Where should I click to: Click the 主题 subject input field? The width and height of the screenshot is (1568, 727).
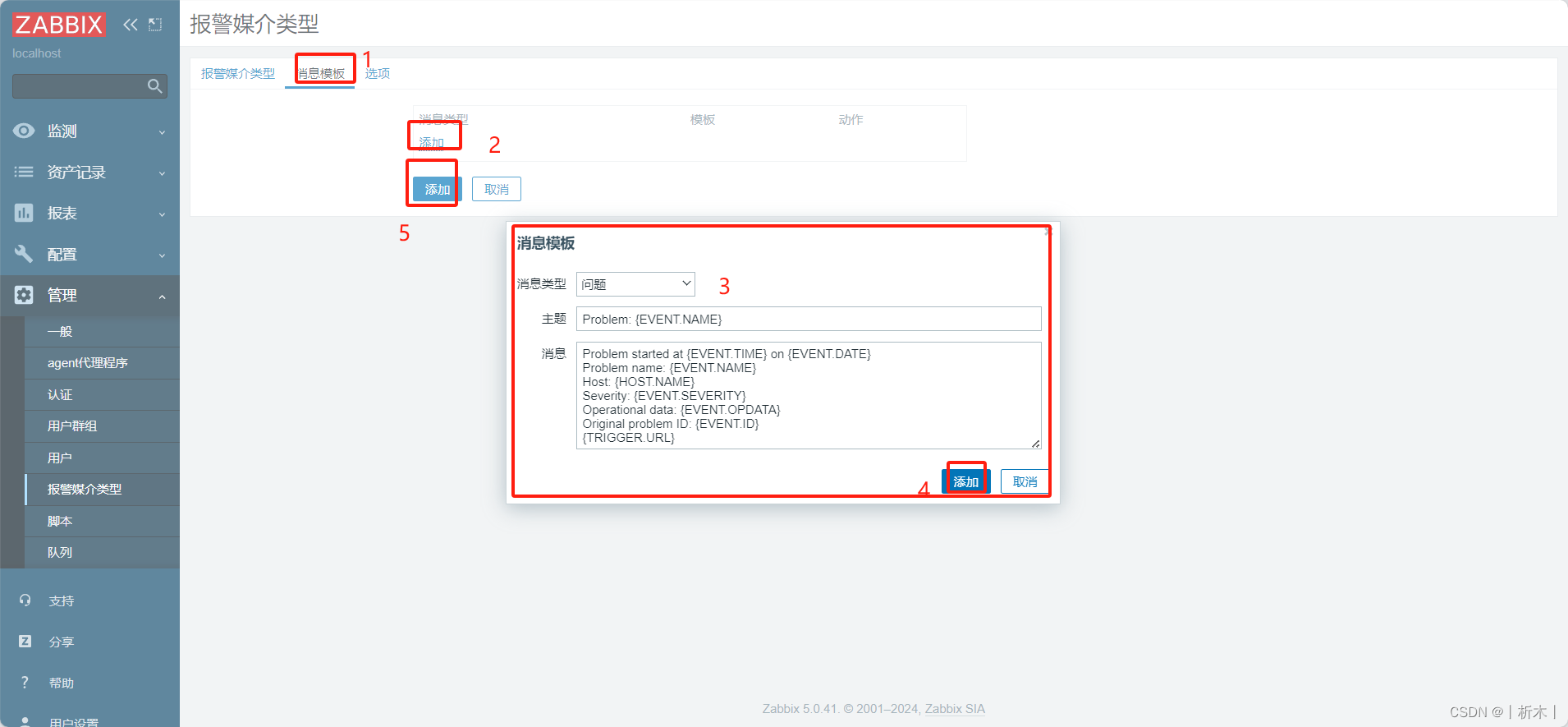(809, 319)
